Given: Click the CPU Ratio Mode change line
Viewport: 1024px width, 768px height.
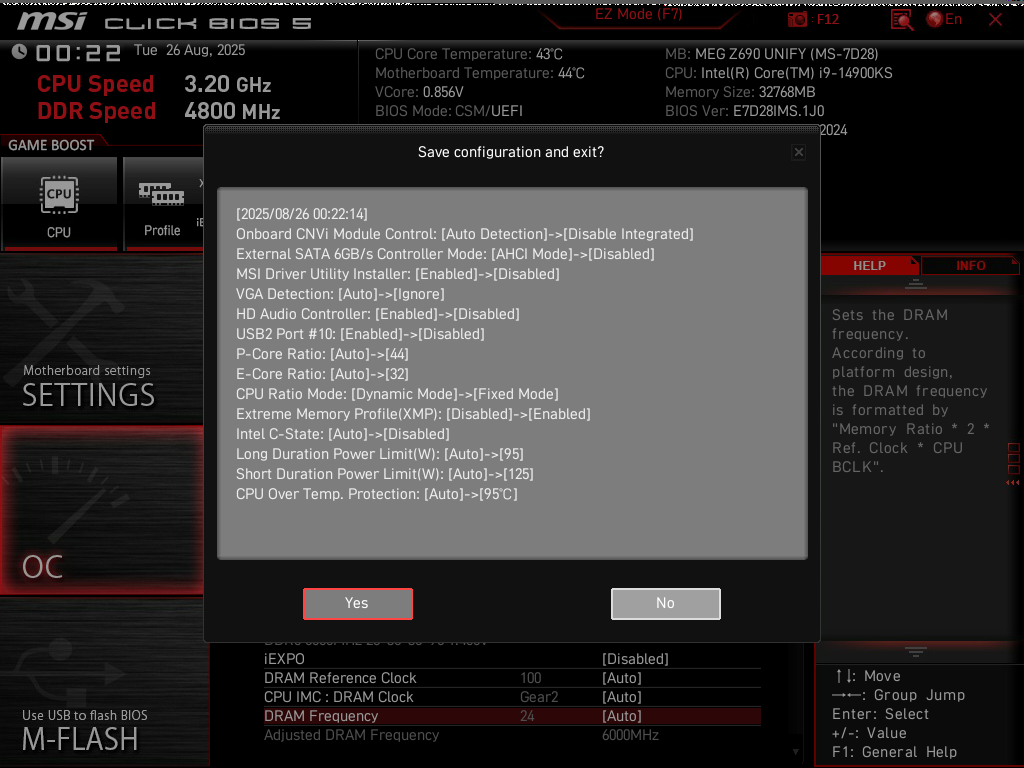Looking at the screenshot, I should [x=397, y=394].
